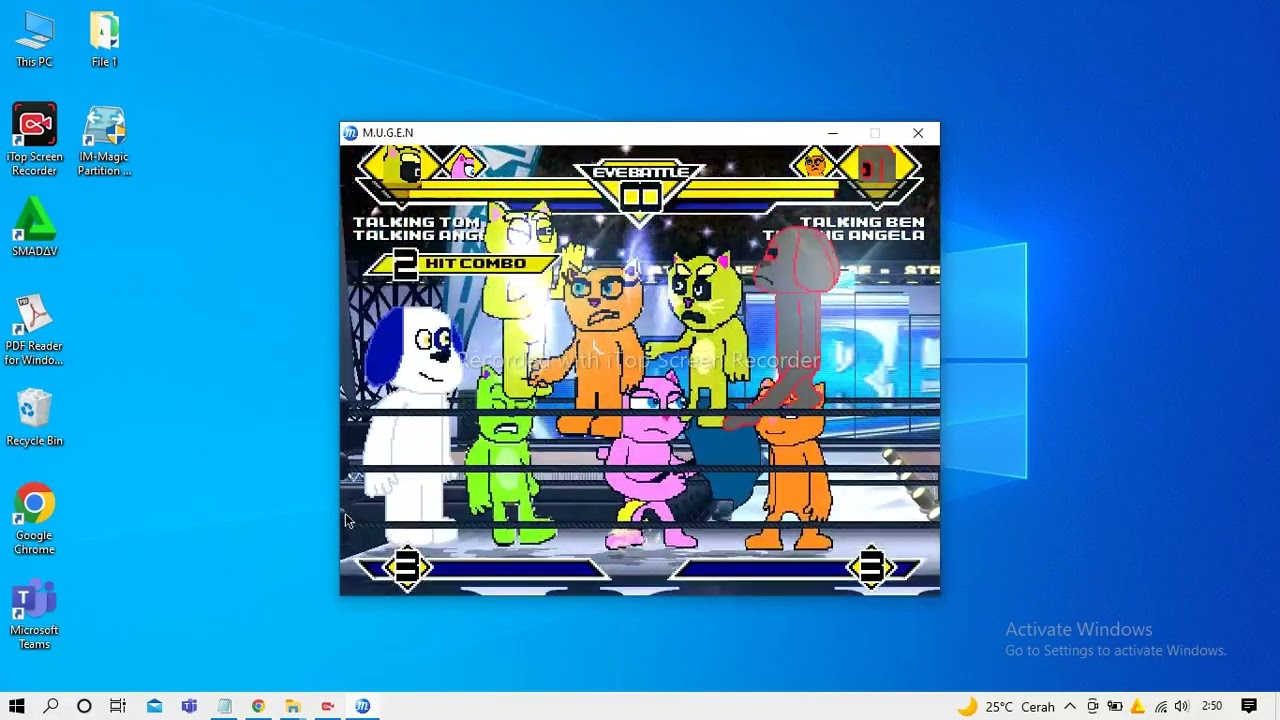This screenshot has height=720, width=1280.
Task: Open Meet Now tray icon
Action: (1093, 706)
